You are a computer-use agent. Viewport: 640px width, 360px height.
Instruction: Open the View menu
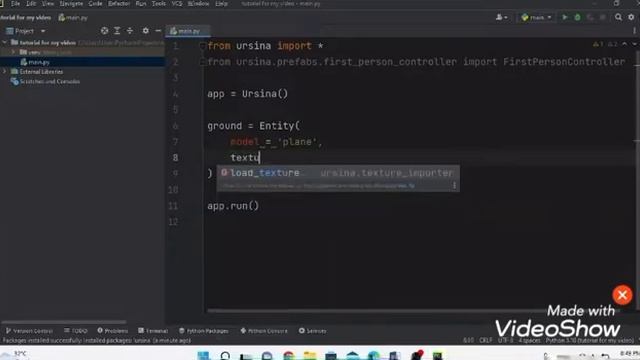coord(48,4)
